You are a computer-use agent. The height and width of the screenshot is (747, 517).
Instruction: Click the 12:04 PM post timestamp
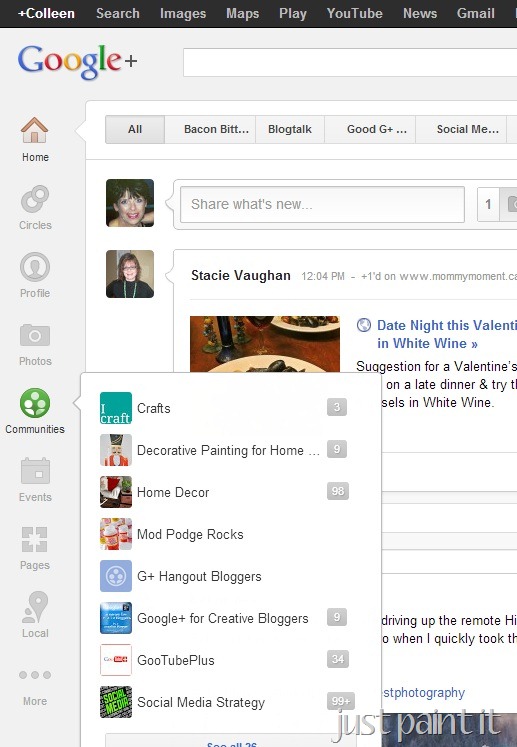coord(323,276)
